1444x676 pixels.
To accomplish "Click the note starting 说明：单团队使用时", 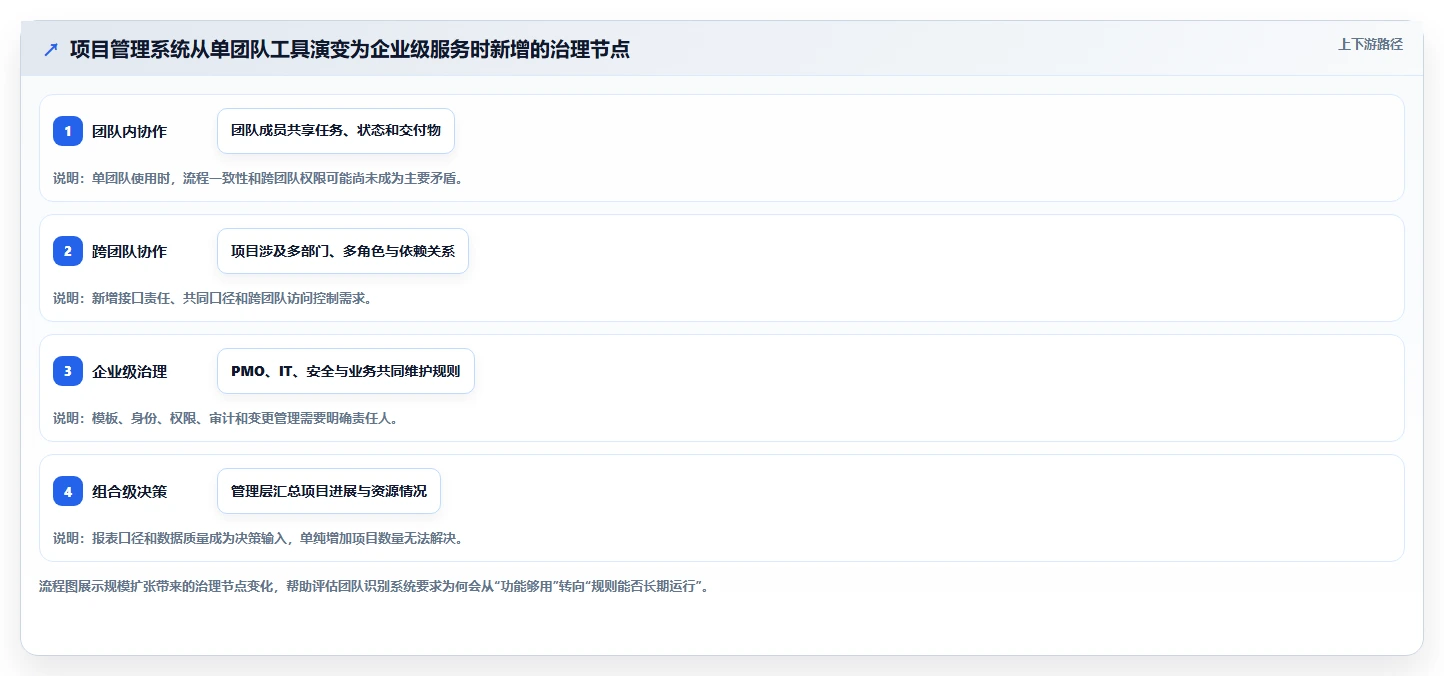I will click(260, 178).
